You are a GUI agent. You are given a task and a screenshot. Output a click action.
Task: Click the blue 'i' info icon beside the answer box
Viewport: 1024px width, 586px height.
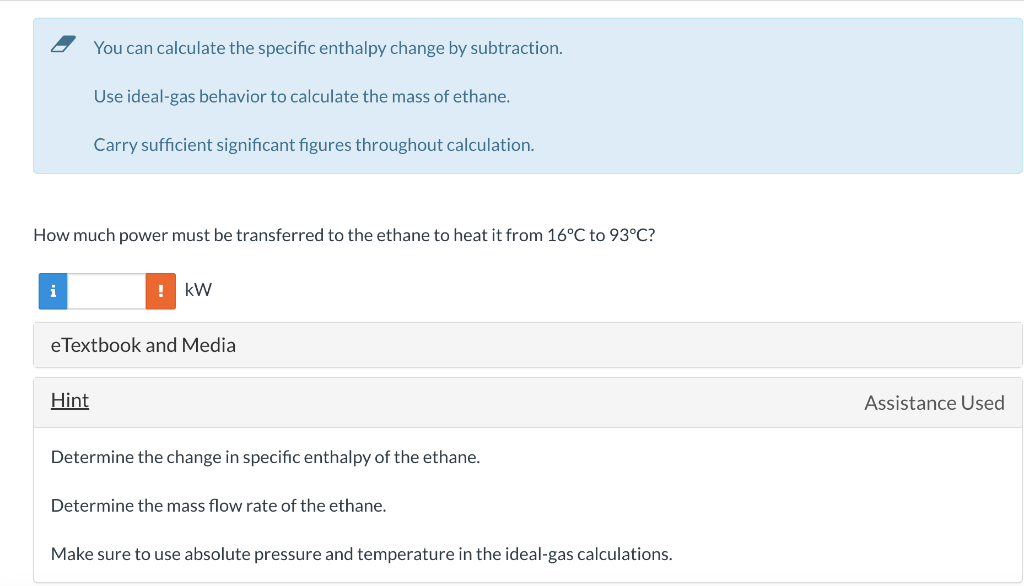coord(52,290)
